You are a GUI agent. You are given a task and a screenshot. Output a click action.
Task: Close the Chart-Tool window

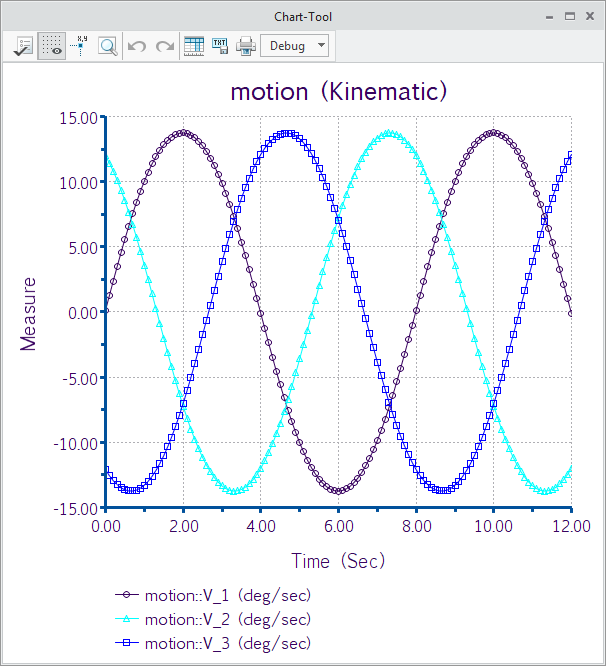coord(591,17)
